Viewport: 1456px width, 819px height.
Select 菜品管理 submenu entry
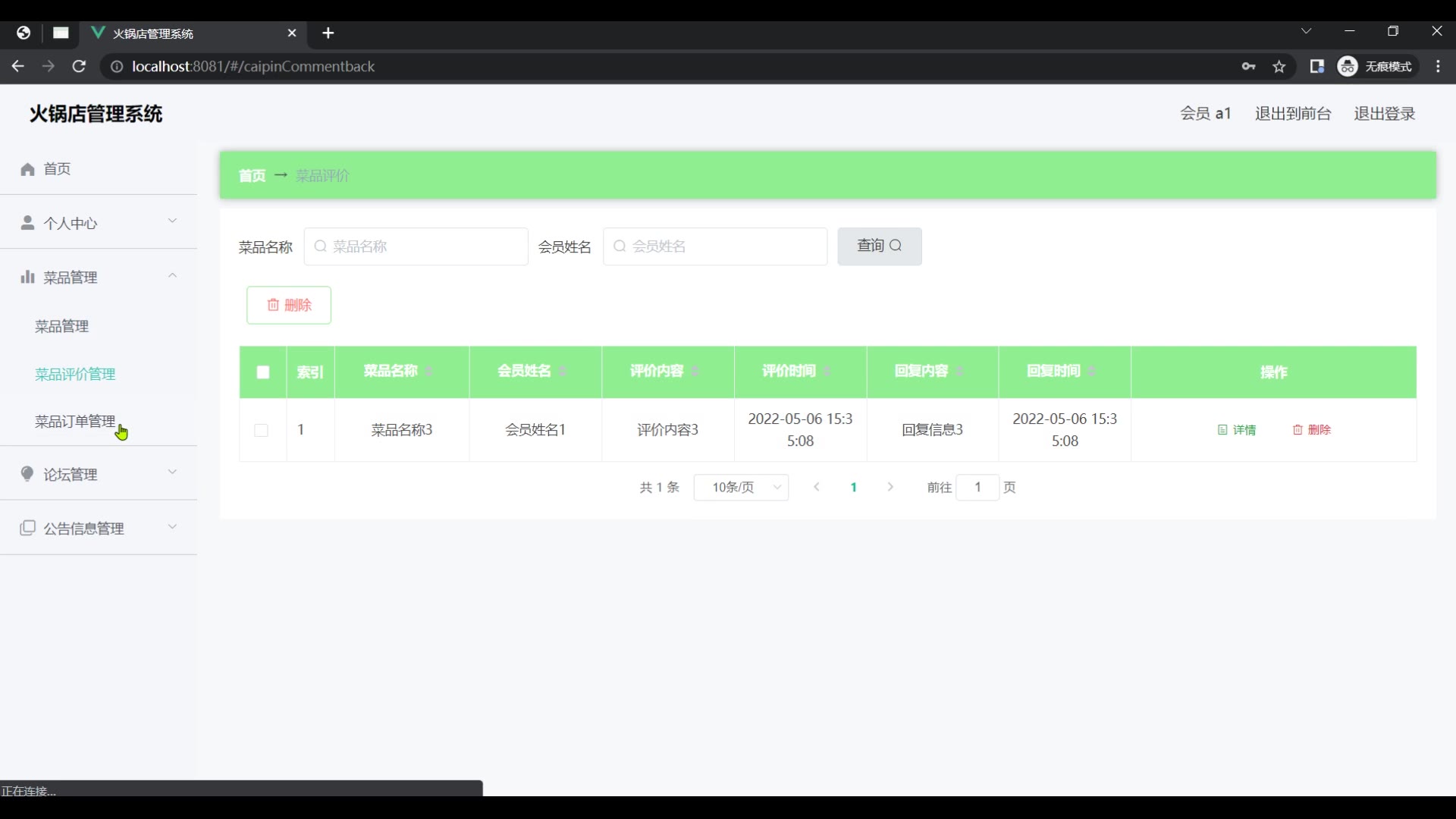62,327
